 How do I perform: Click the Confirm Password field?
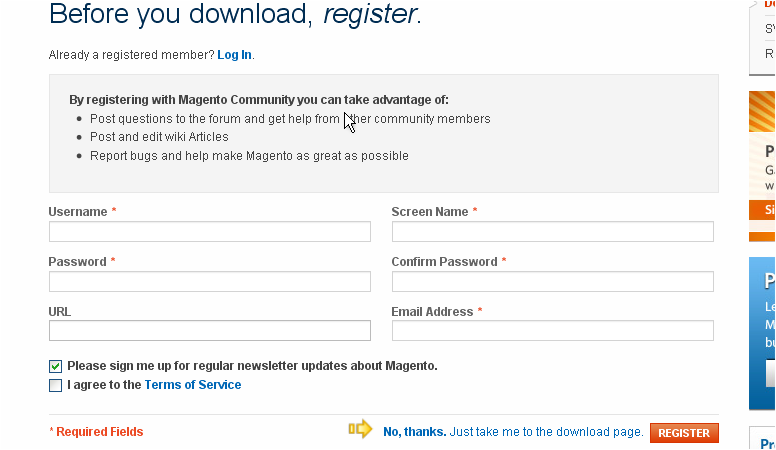[552, 282]
